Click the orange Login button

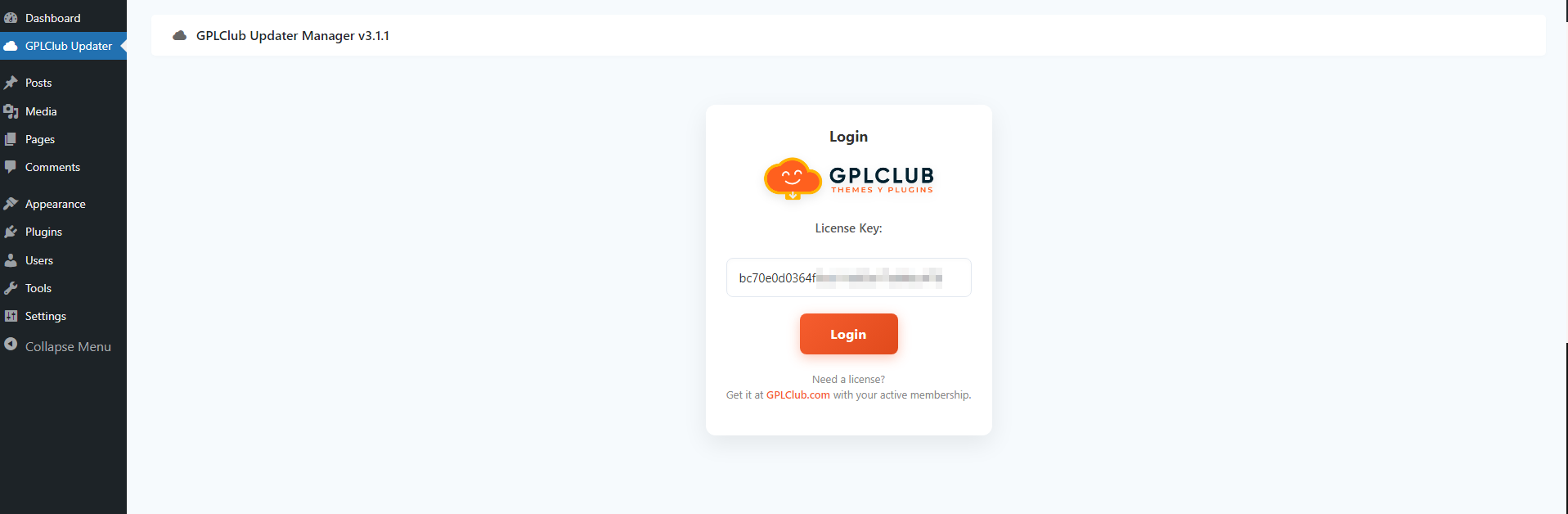coord(848,334)
